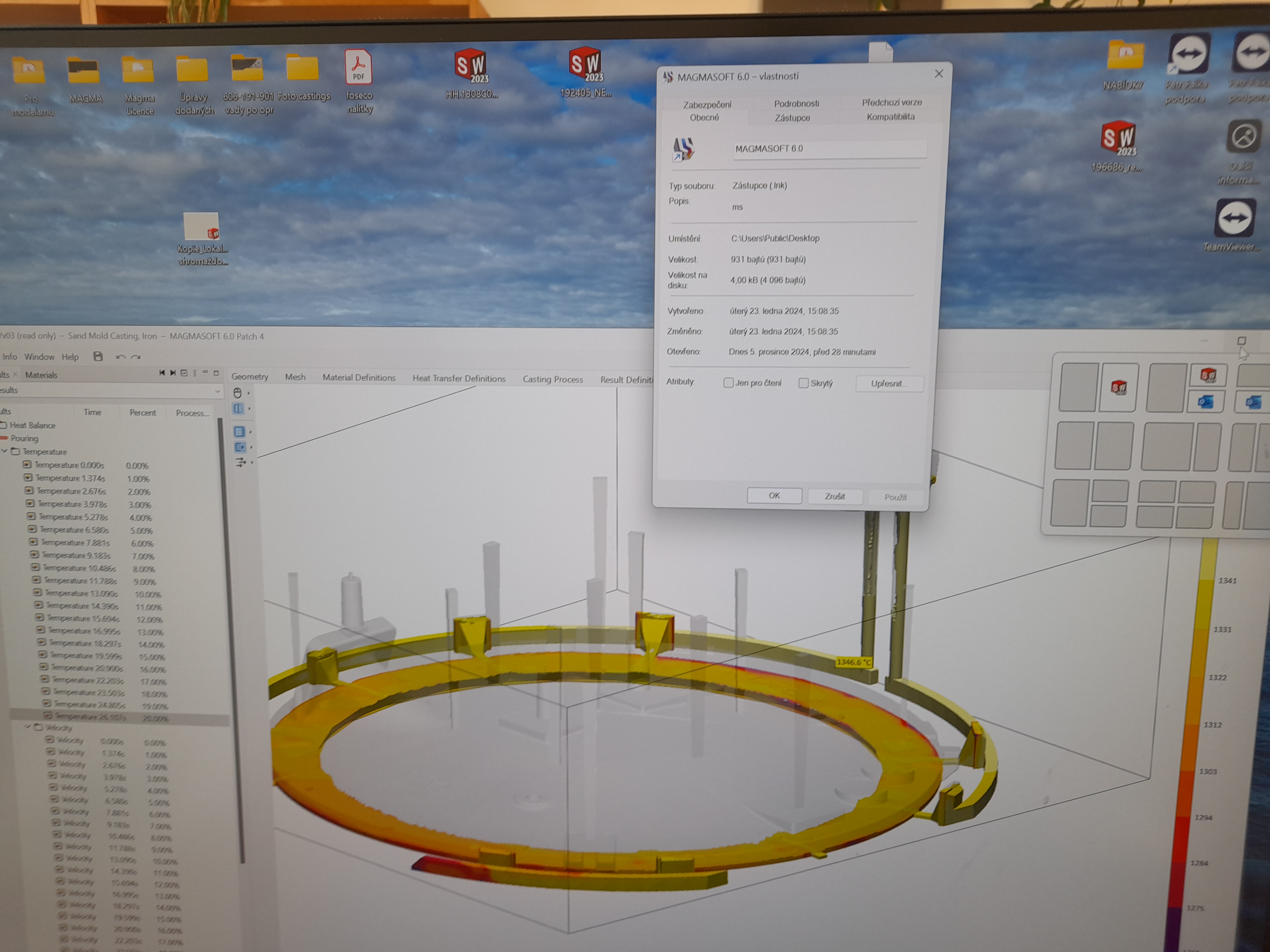Click the undo arrow icon

[121, 357]
